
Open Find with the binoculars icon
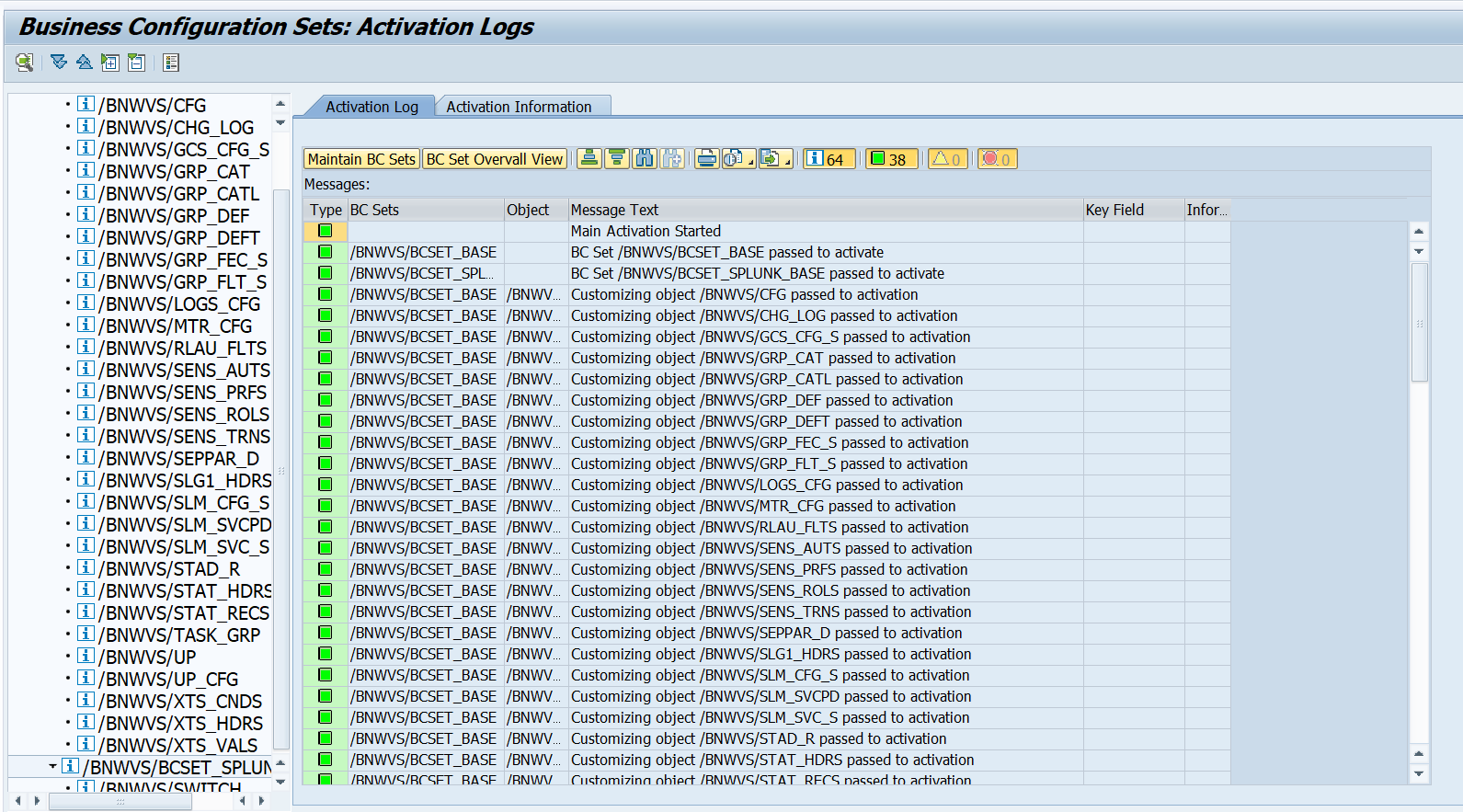645,159
